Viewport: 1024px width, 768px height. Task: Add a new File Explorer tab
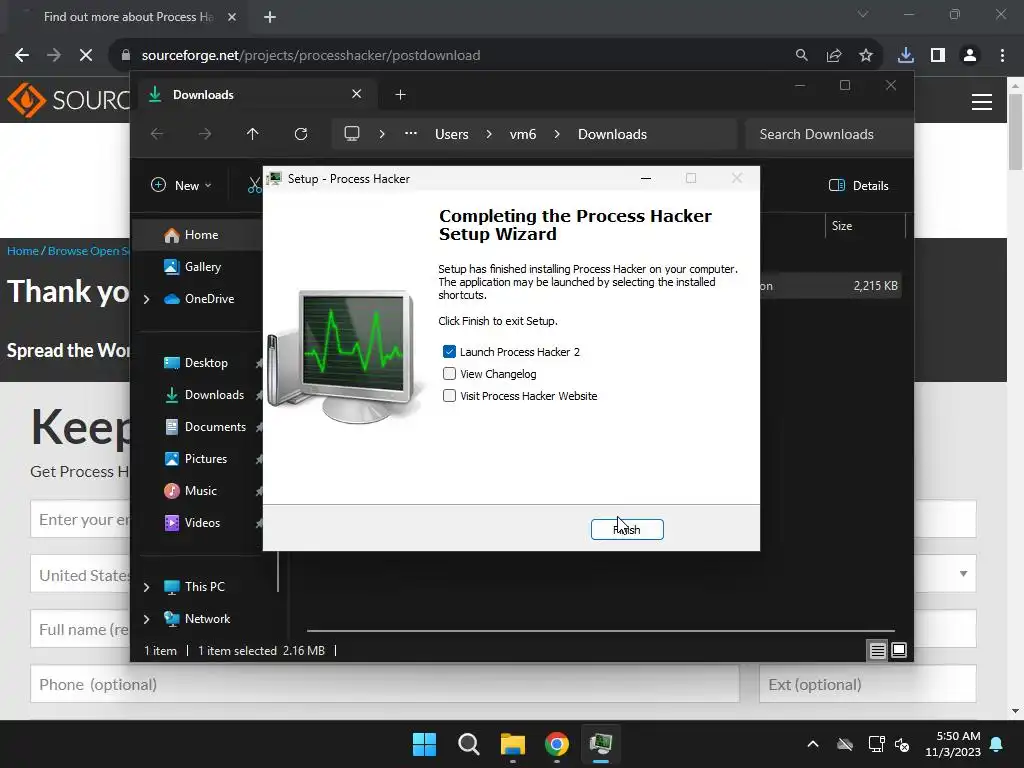coord(400,95)
